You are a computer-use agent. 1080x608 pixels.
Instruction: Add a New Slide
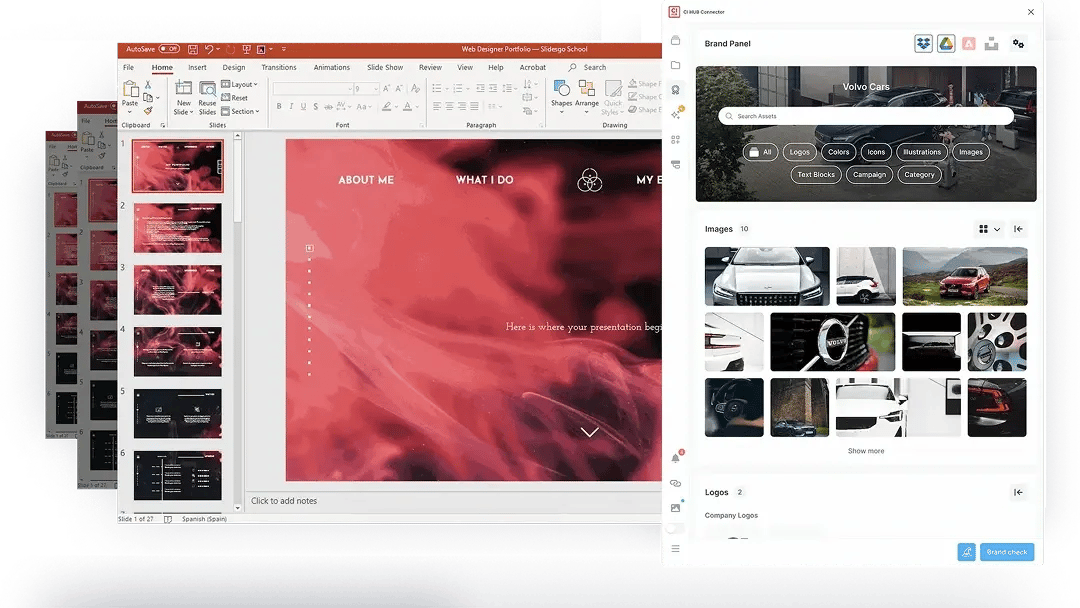pos(183,98)
